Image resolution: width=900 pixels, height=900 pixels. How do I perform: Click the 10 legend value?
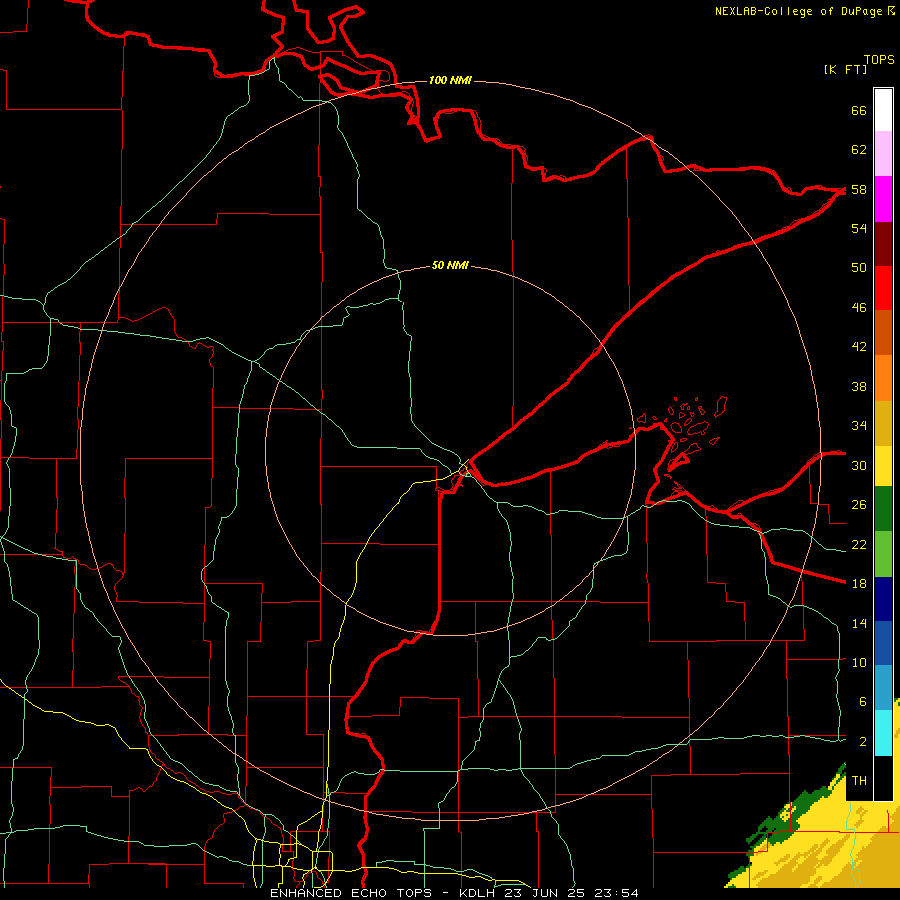click(859, 662)
